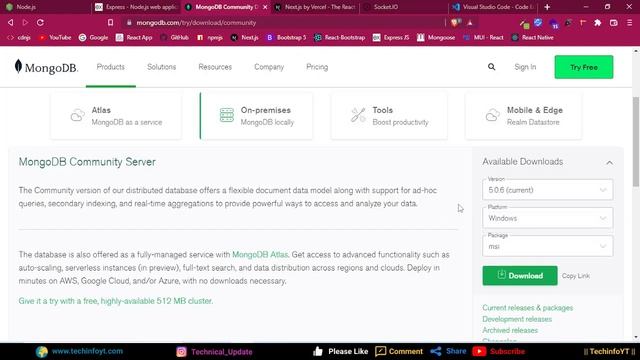Open the Brave shields icon

(455, 23)
